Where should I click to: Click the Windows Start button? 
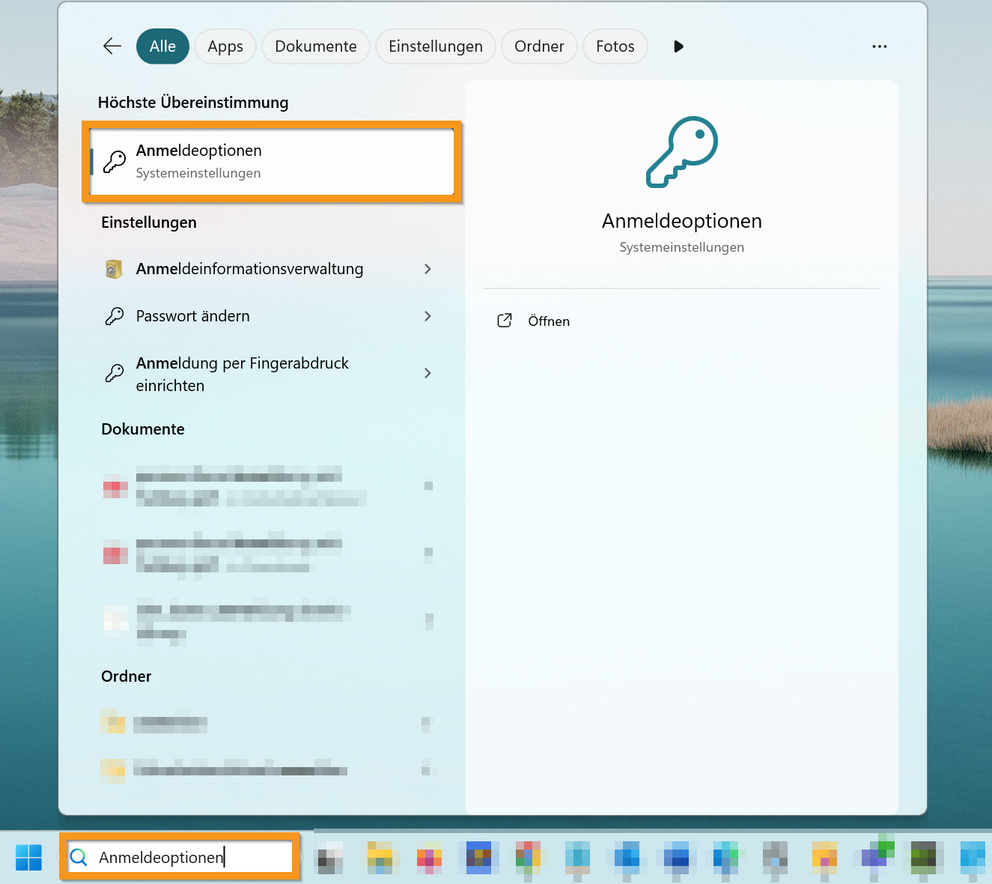[29, 857]
